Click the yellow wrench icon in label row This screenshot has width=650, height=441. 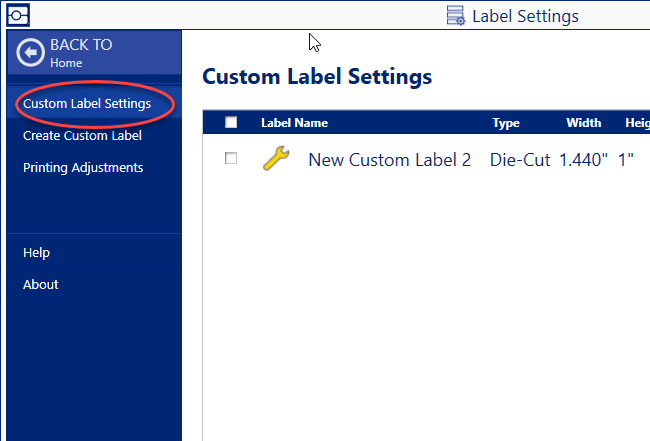point(276,159)
